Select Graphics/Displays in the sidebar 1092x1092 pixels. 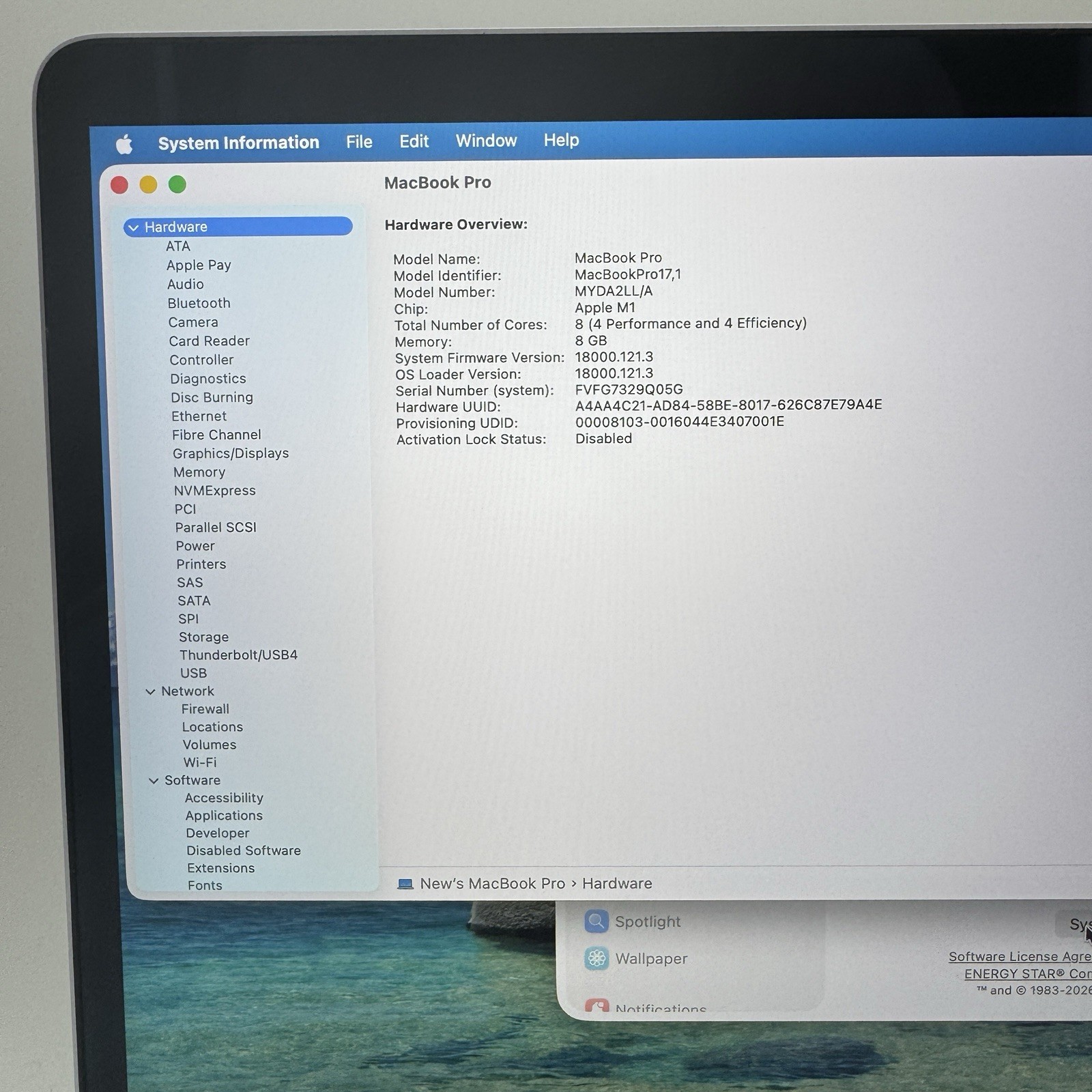(x=231, y=453)
